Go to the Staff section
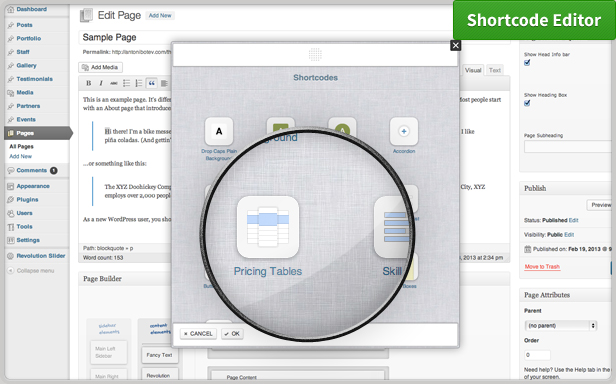Image resolution: width=616 pixels, height=384 pixels. click(x=23, y=51)
